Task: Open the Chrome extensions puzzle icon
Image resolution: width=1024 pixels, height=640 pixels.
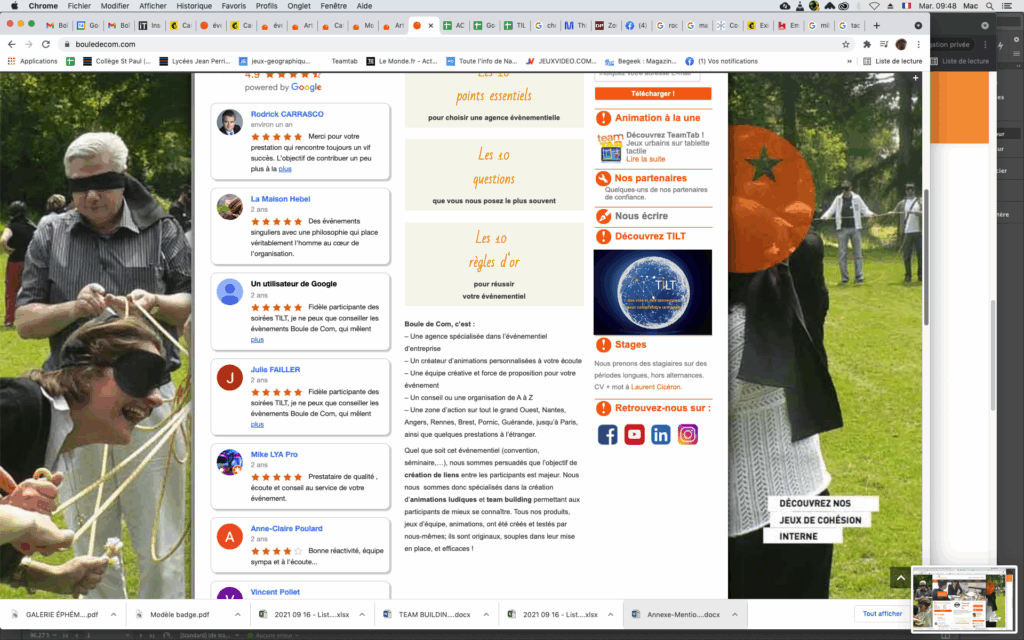Action: 867,44
